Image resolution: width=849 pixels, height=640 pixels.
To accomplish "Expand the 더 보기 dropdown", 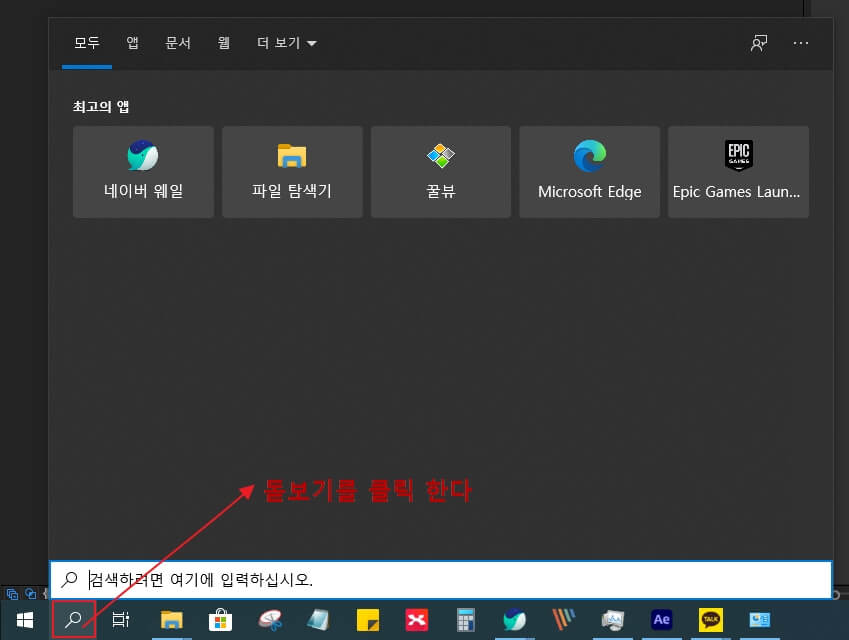I will pyautogui.click(x=287, y=43).
